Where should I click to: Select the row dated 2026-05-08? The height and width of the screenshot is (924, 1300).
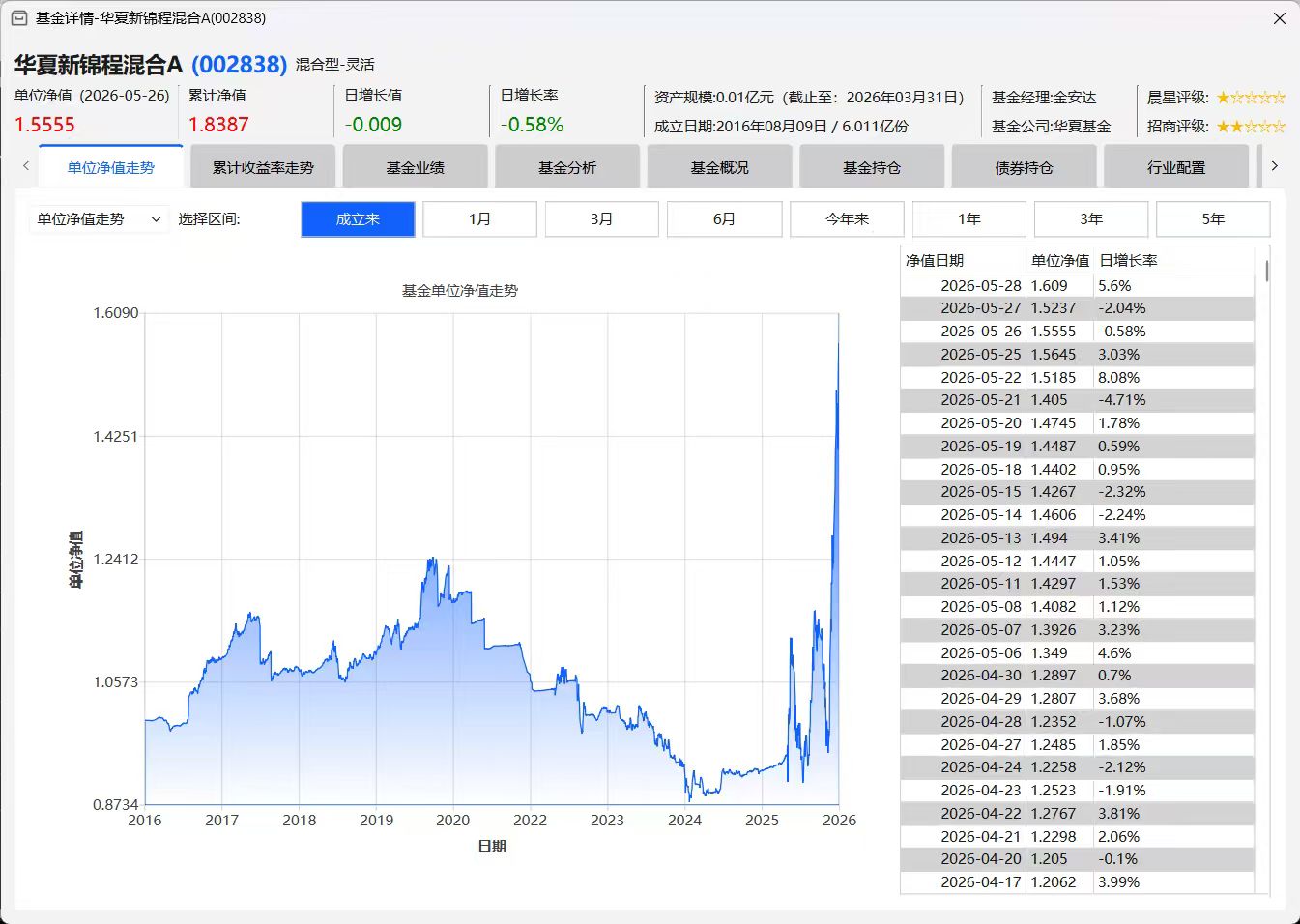pos(1078,607)
